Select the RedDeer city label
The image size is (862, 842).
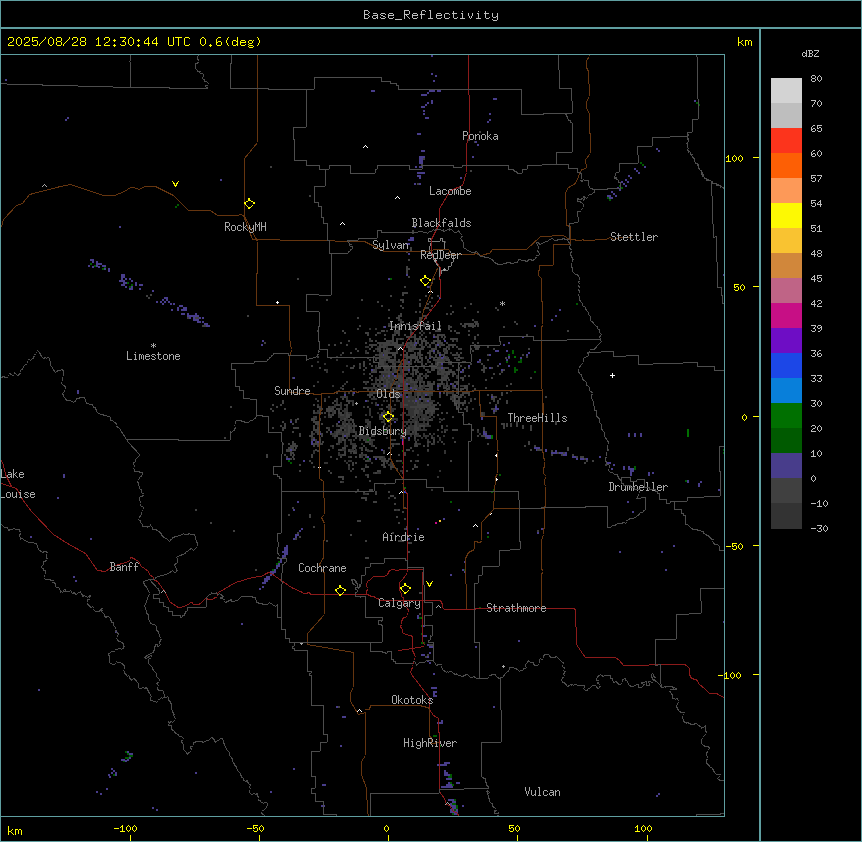pyautogui.click(x=440, y=255)
